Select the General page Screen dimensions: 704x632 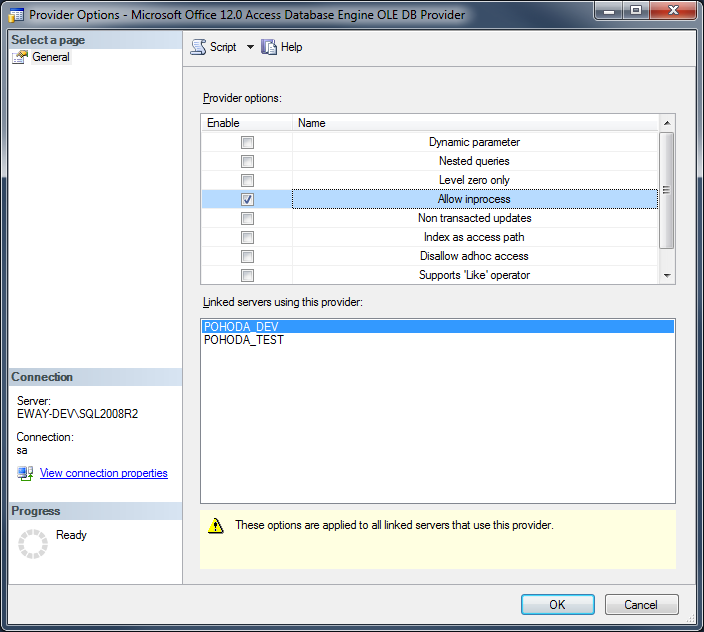point(51,57)
